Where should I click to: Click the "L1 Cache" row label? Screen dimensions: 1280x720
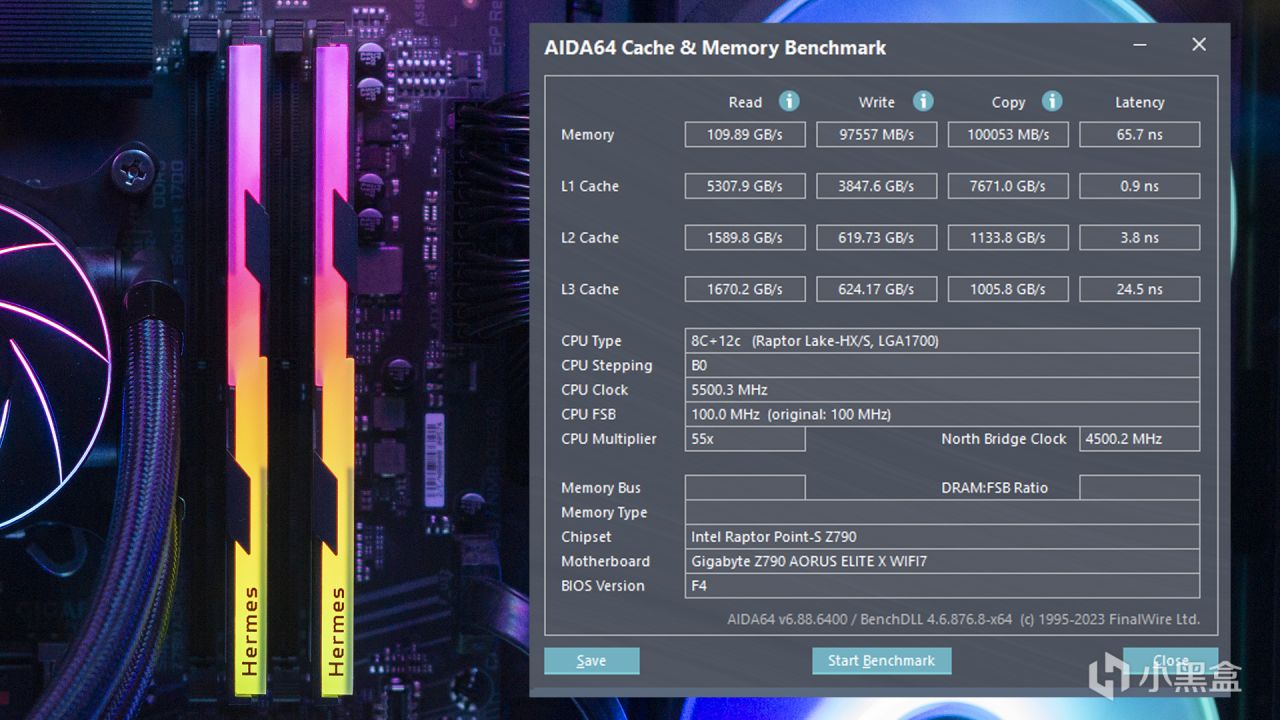[x=590, y=186]
